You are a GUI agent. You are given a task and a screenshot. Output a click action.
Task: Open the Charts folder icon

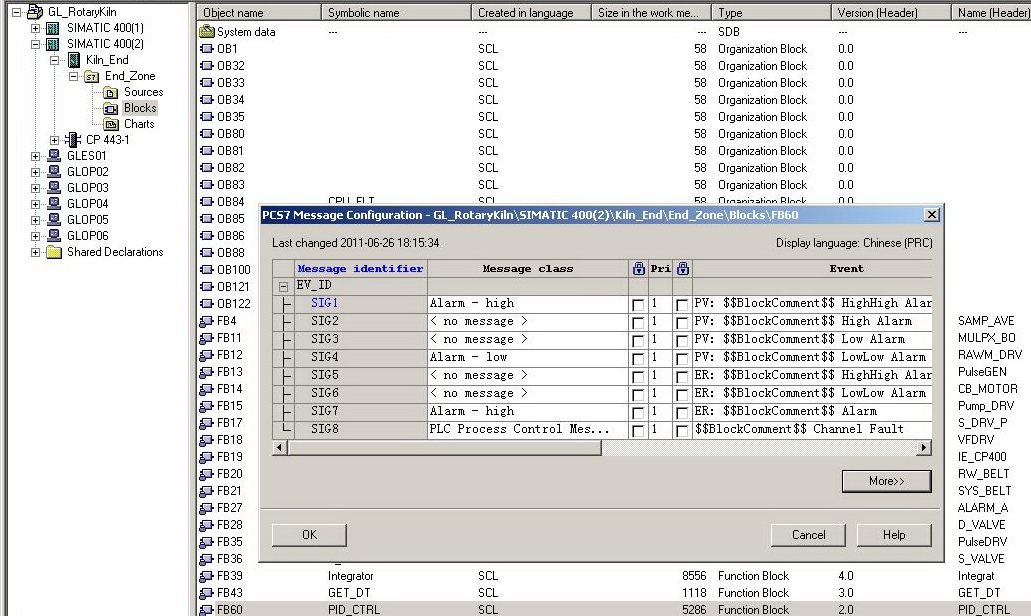tap(111, 124)
